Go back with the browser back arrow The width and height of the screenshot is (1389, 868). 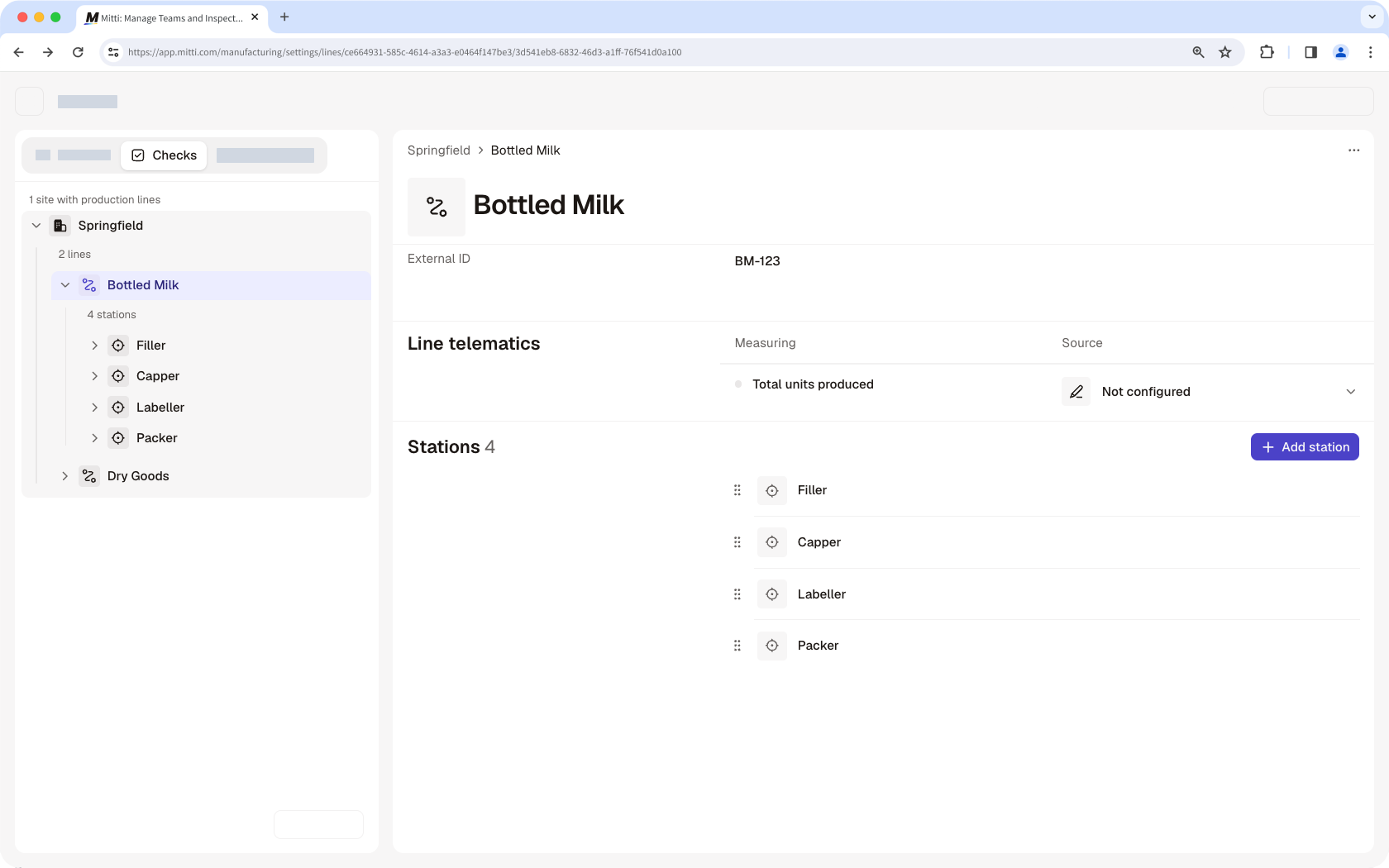click(19, 52)
